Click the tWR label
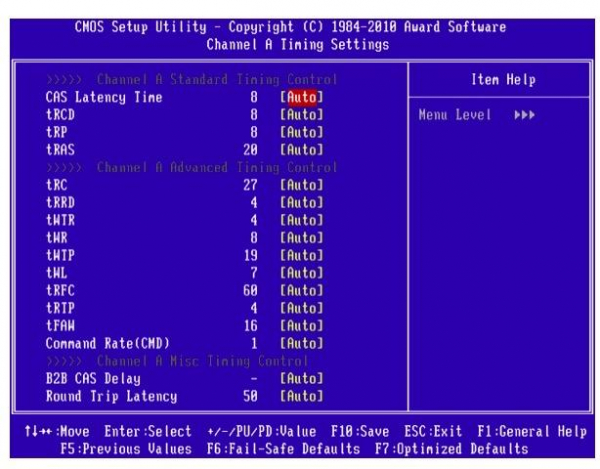 click(57, 238)
